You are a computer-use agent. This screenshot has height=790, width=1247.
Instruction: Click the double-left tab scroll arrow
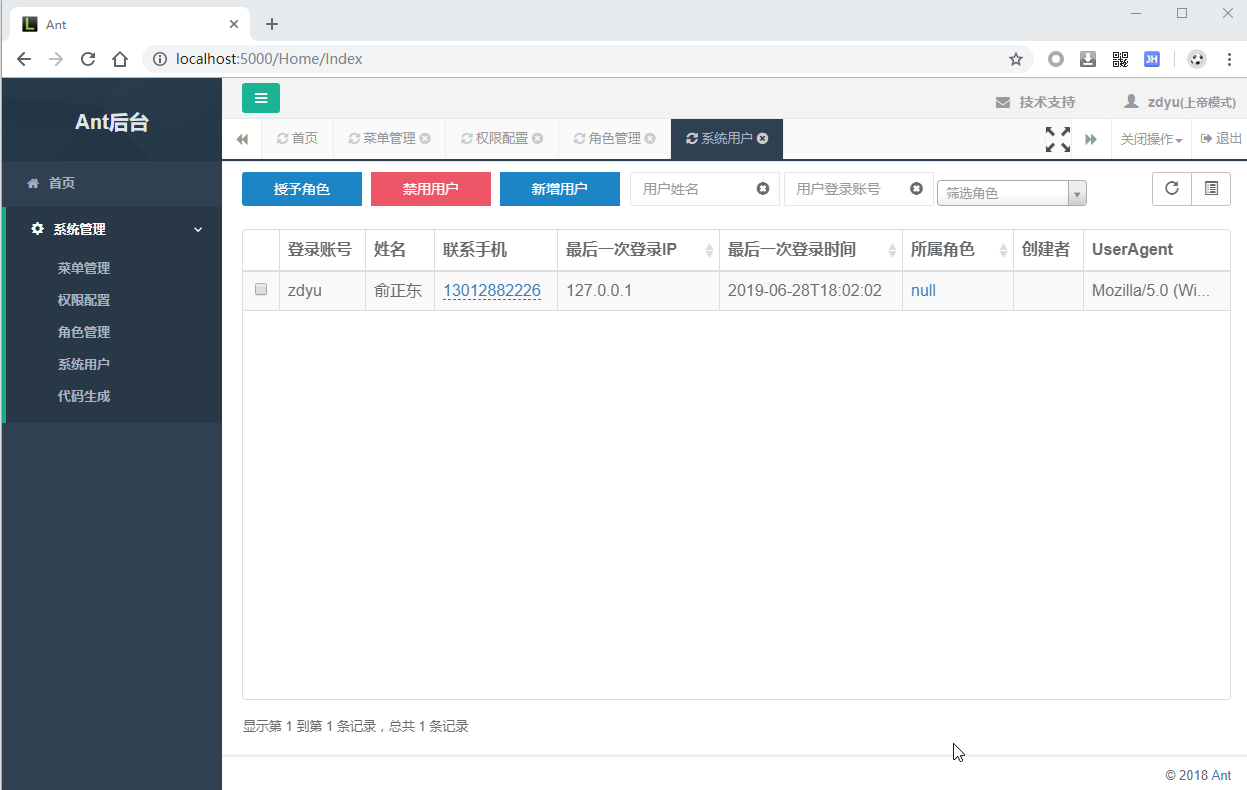click(242, 139)
